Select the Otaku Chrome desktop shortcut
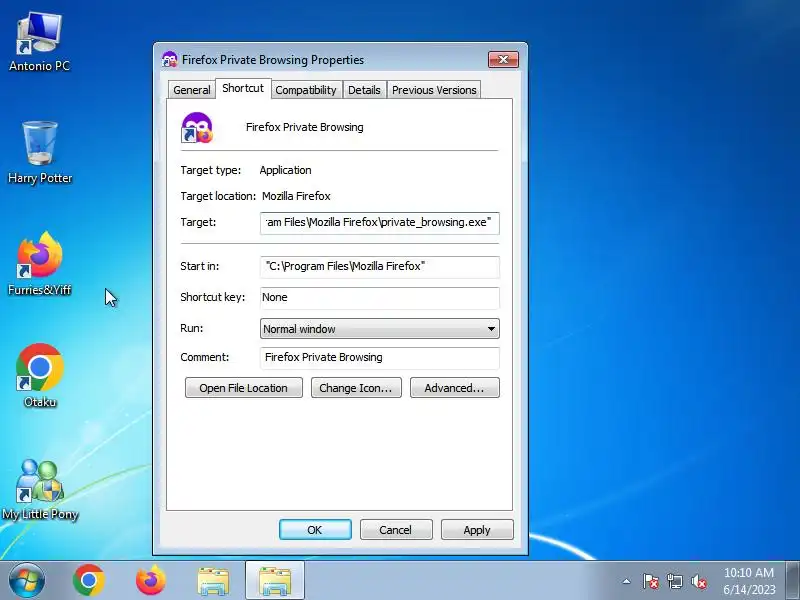Screen dimensions: 800x600 point(40,375)
